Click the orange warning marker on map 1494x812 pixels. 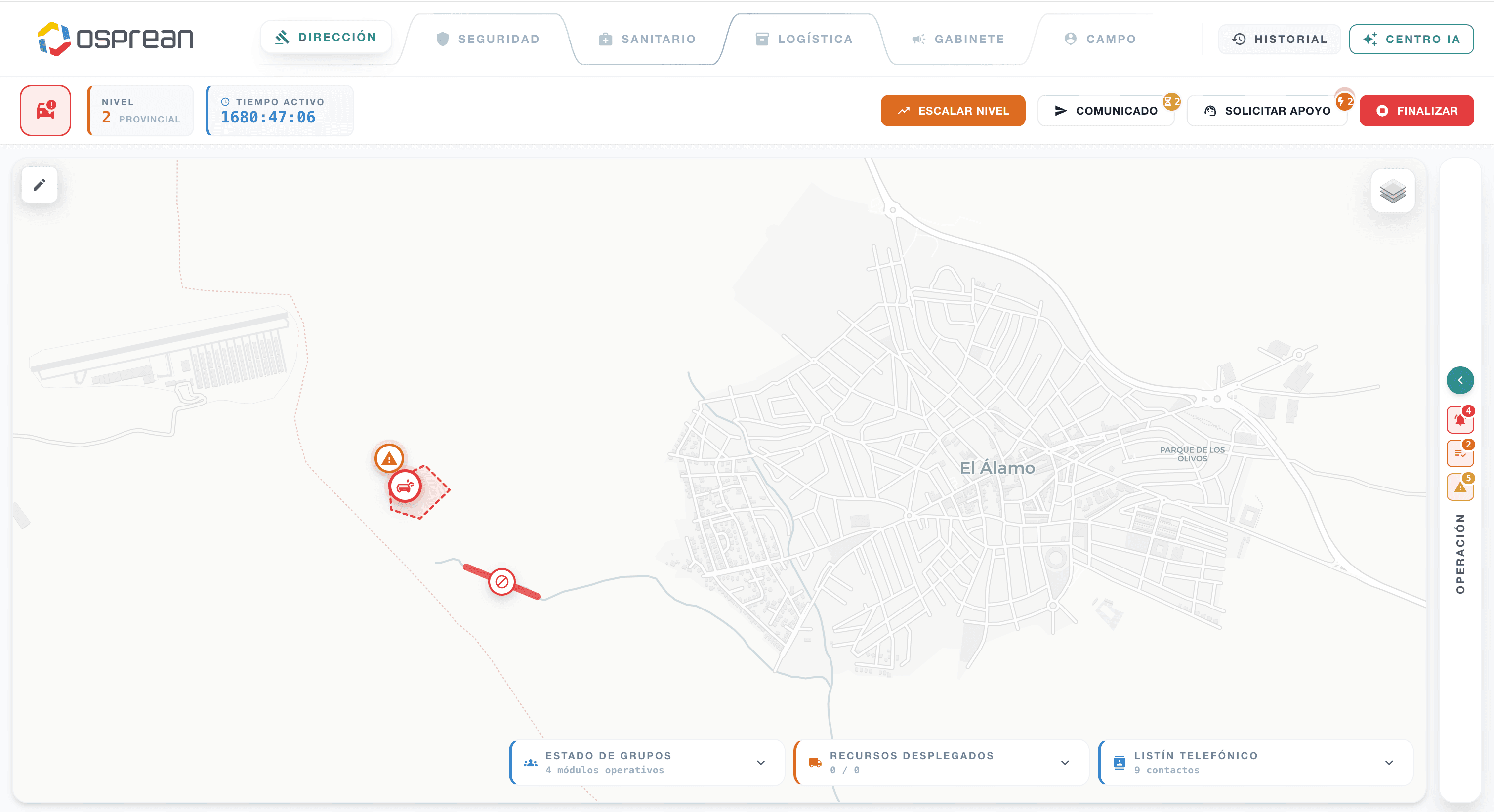click(x=389, y=459)
